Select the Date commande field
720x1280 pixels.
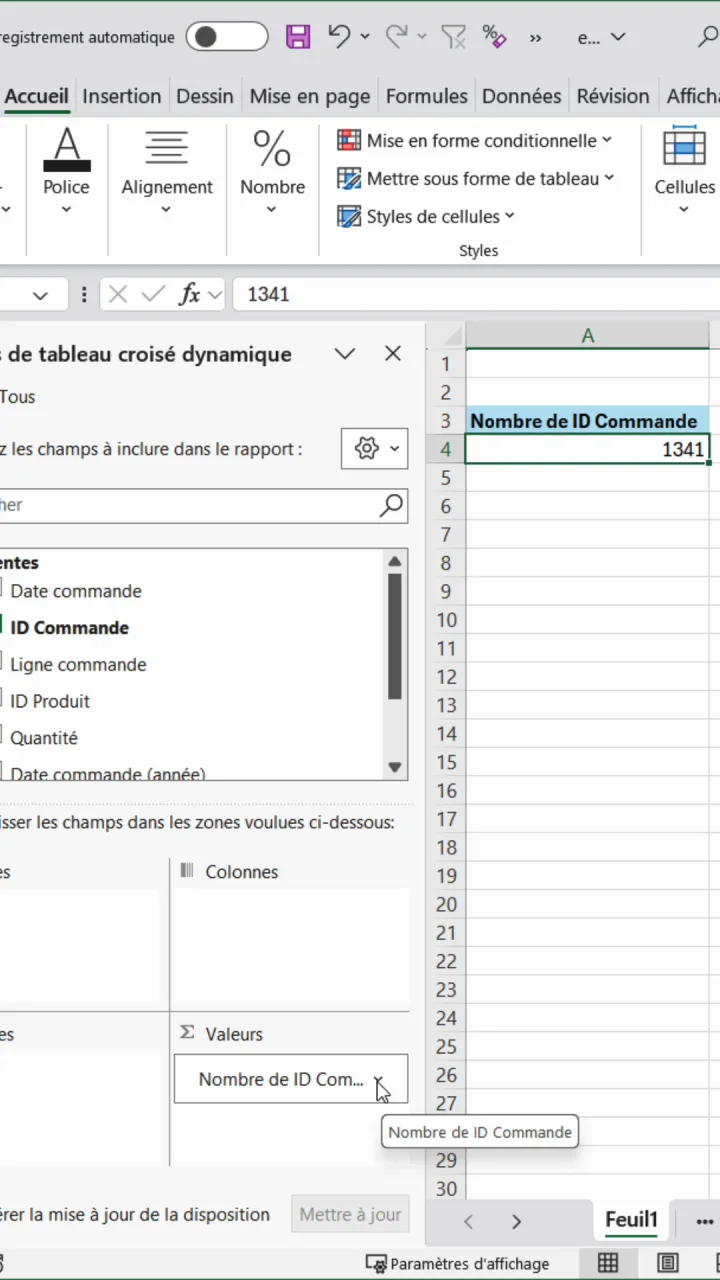click(76, 591)
